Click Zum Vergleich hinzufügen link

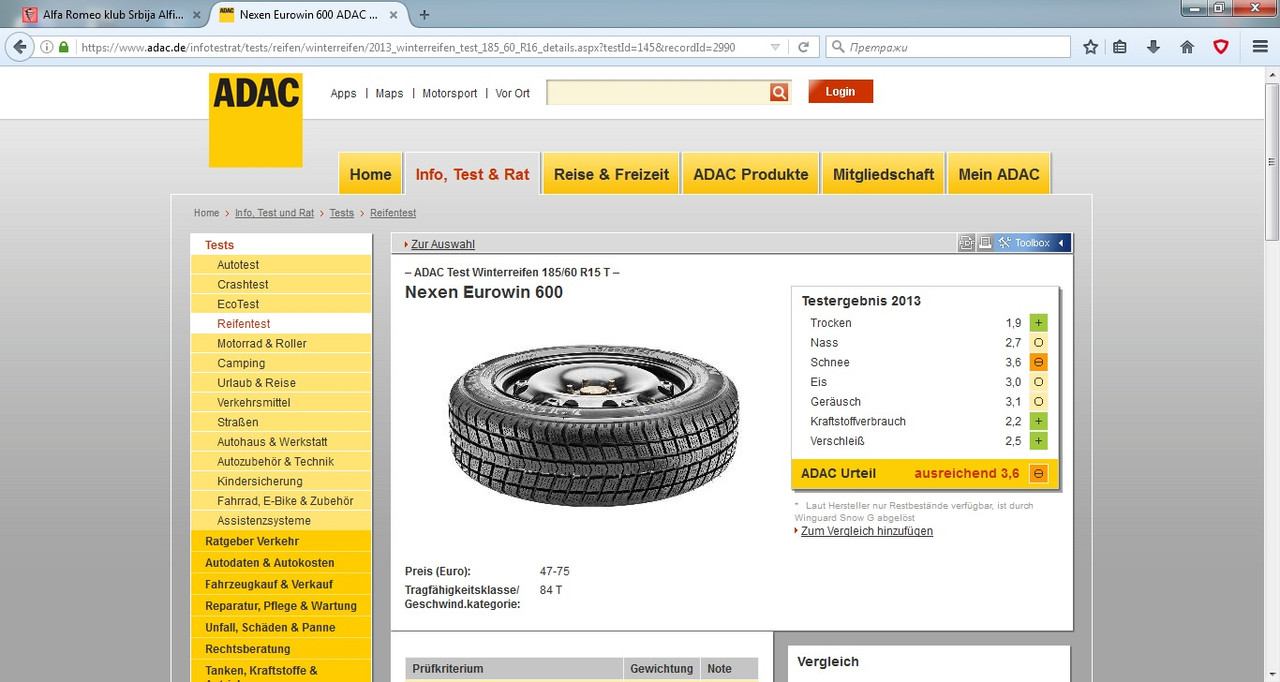coord(866,531)
